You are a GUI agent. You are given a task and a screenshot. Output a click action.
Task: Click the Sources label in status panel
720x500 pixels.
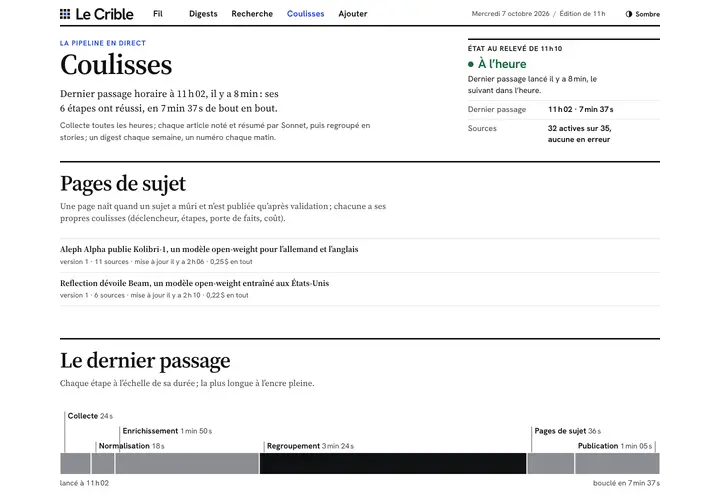482,129
